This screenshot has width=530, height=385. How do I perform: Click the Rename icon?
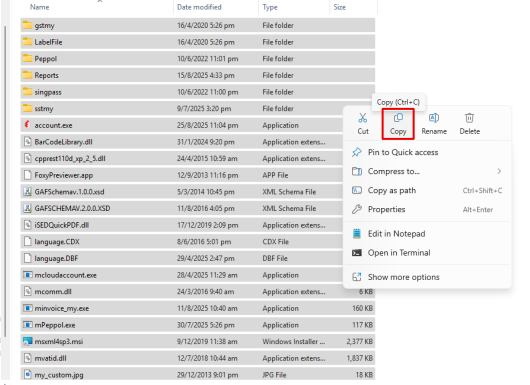pos(434,118)
